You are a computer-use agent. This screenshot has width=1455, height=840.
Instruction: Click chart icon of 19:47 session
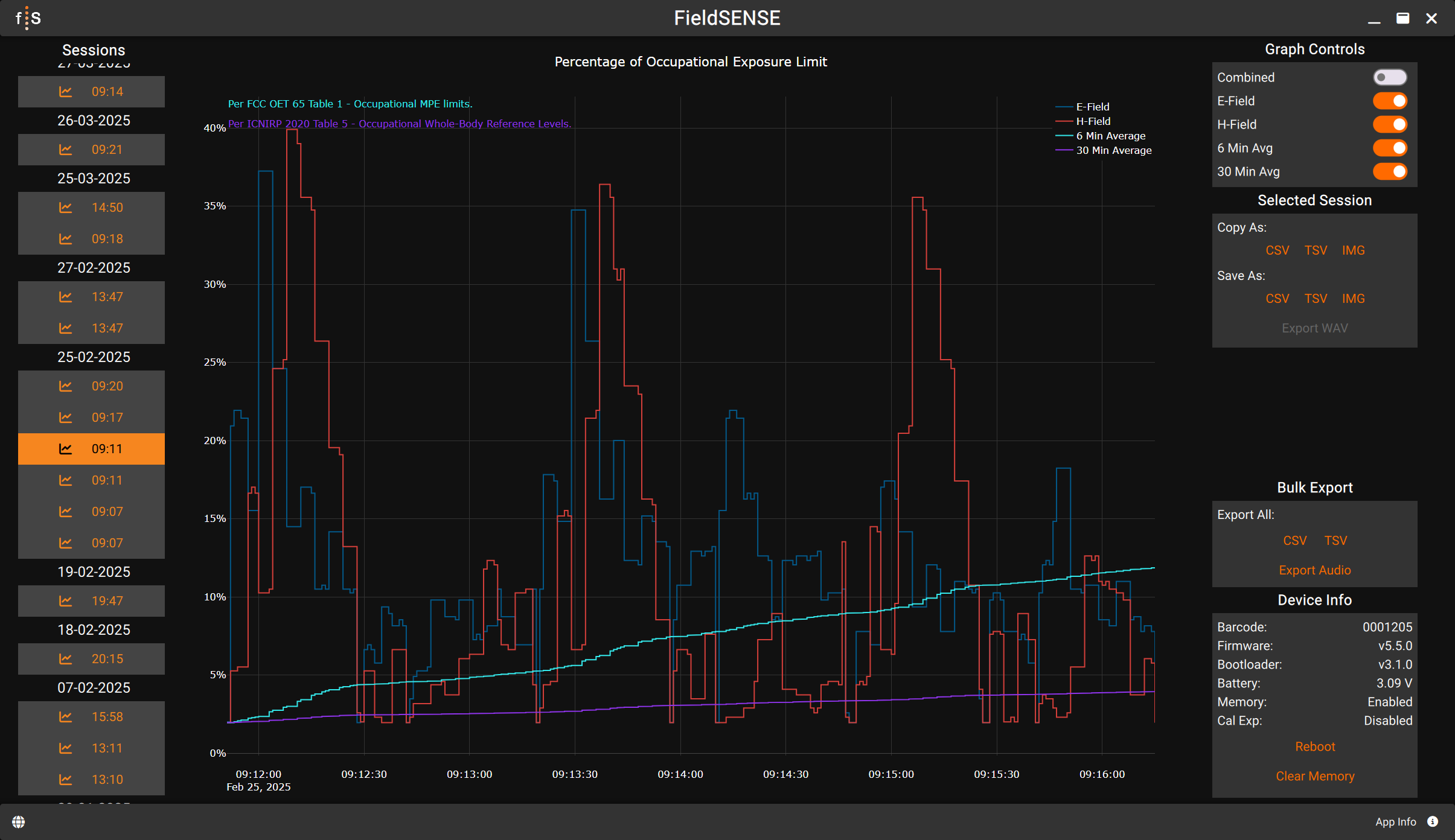[x=66, y=601]
